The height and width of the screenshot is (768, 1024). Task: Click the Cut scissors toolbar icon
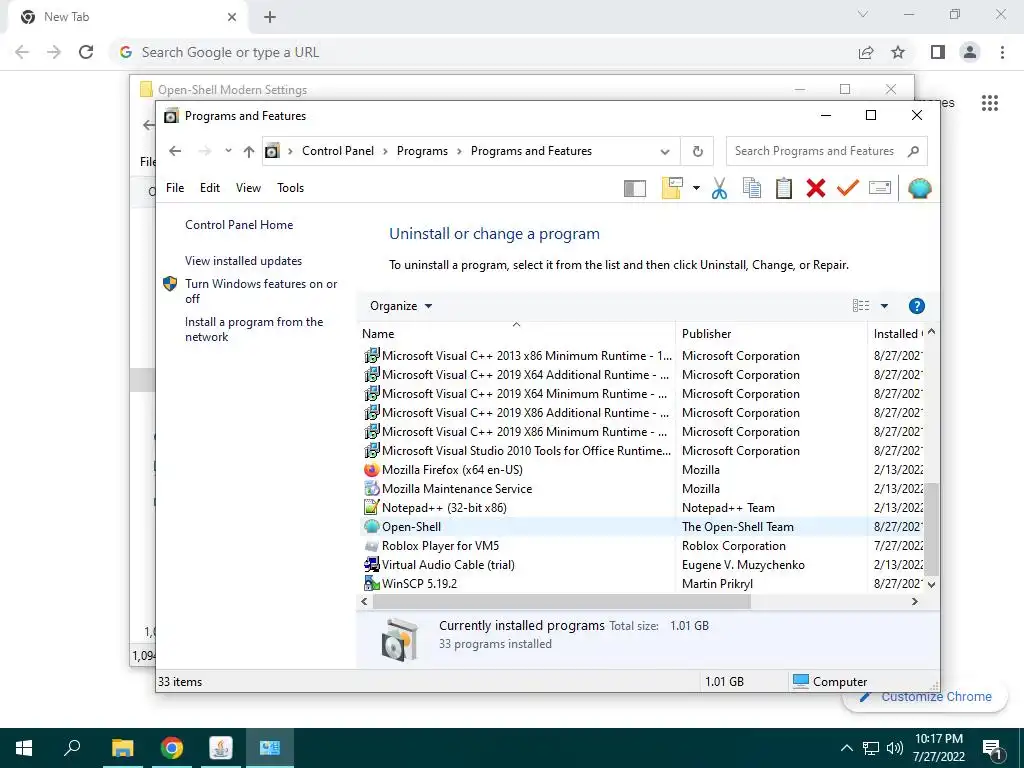719,189
